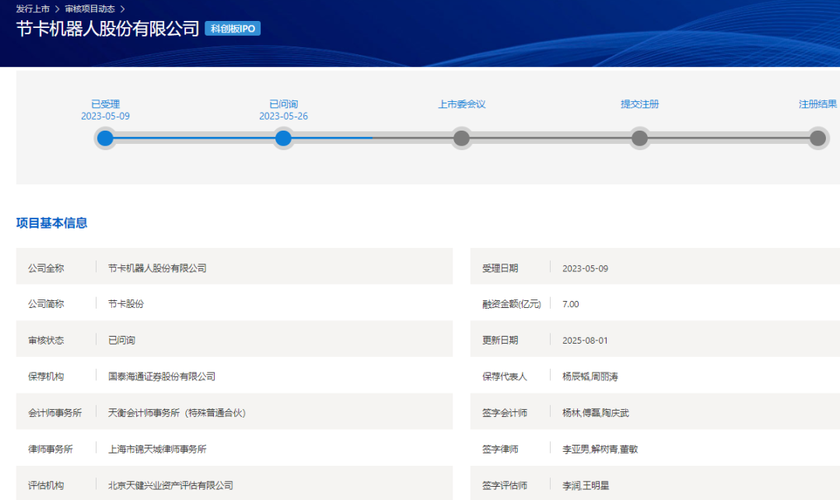Click the 融资金额 value 7.00
Image resolution: width=840 pixels, height=500 pixels.
pos(571,304)
